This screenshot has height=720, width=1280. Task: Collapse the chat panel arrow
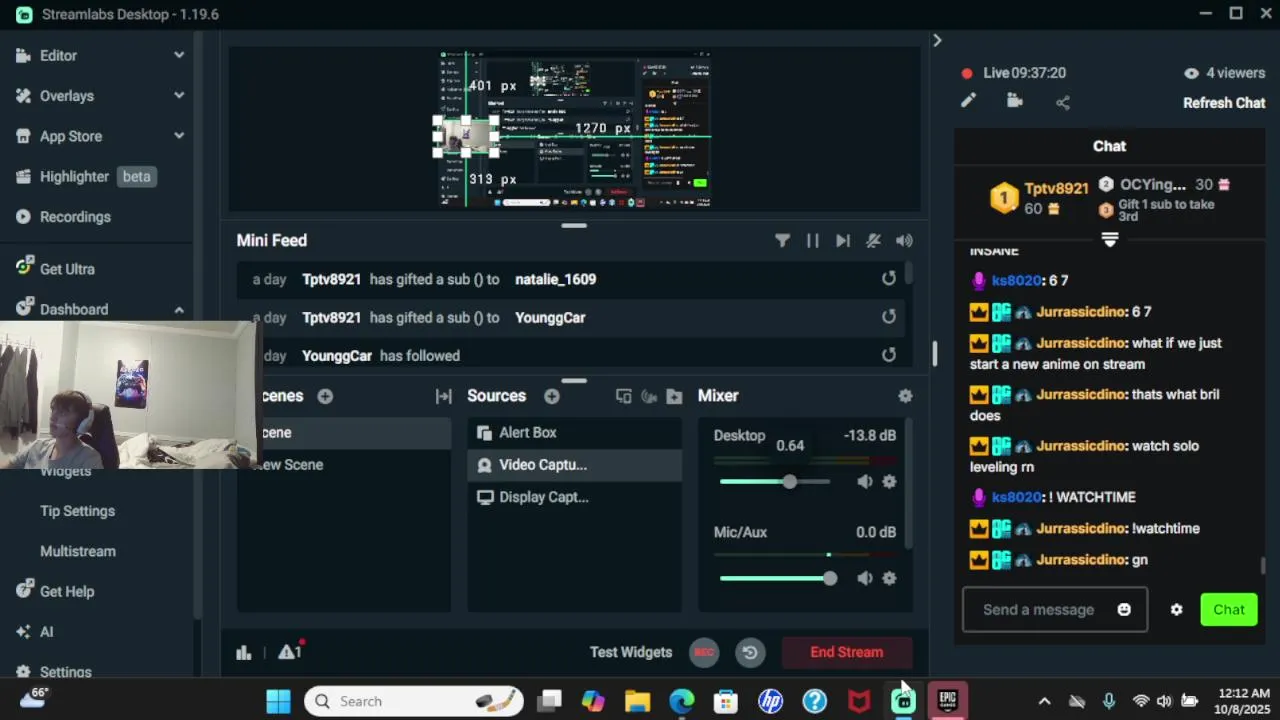click(937, 40)
